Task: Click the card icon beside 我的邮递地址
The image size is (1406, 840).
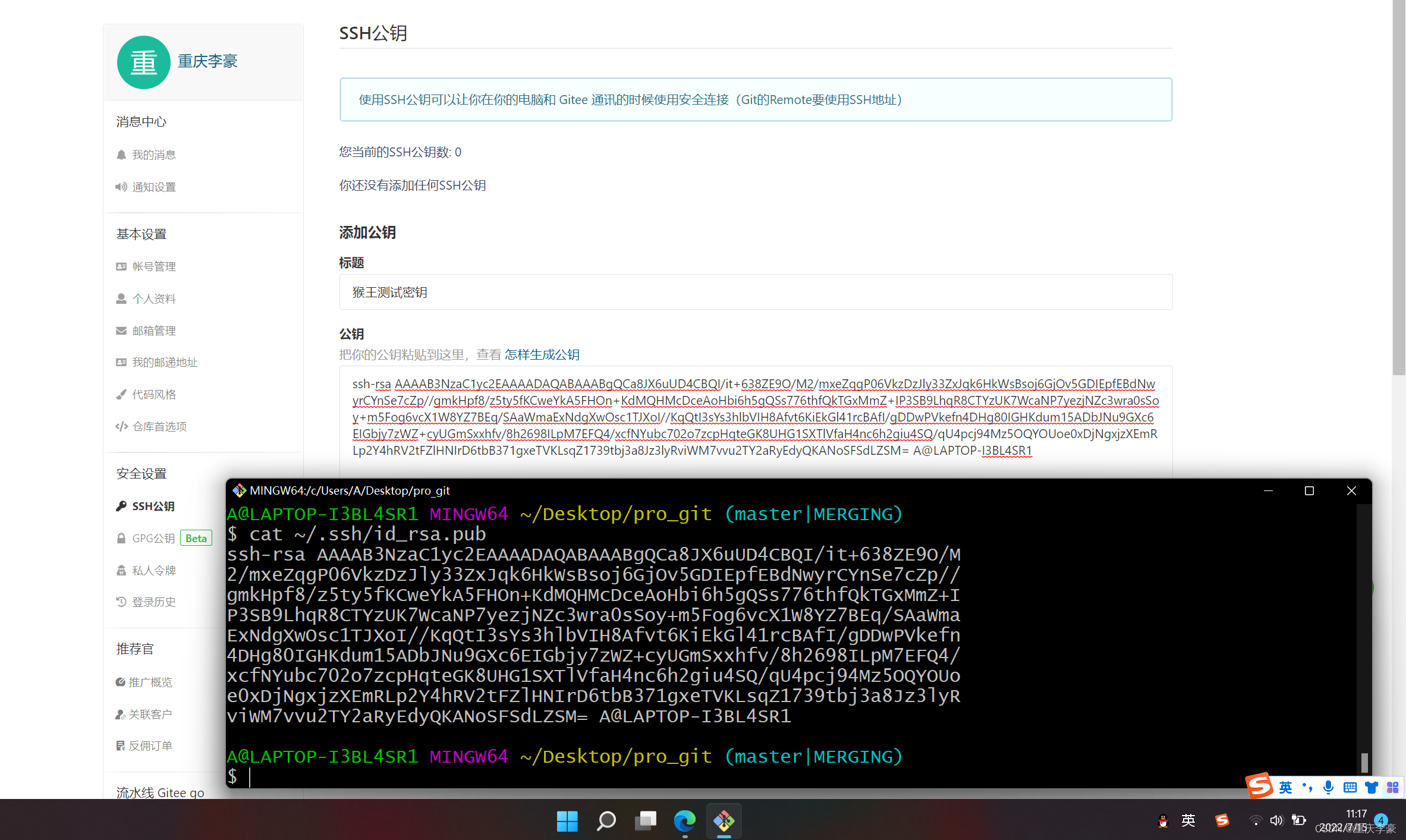Action: tap(121, 362)
